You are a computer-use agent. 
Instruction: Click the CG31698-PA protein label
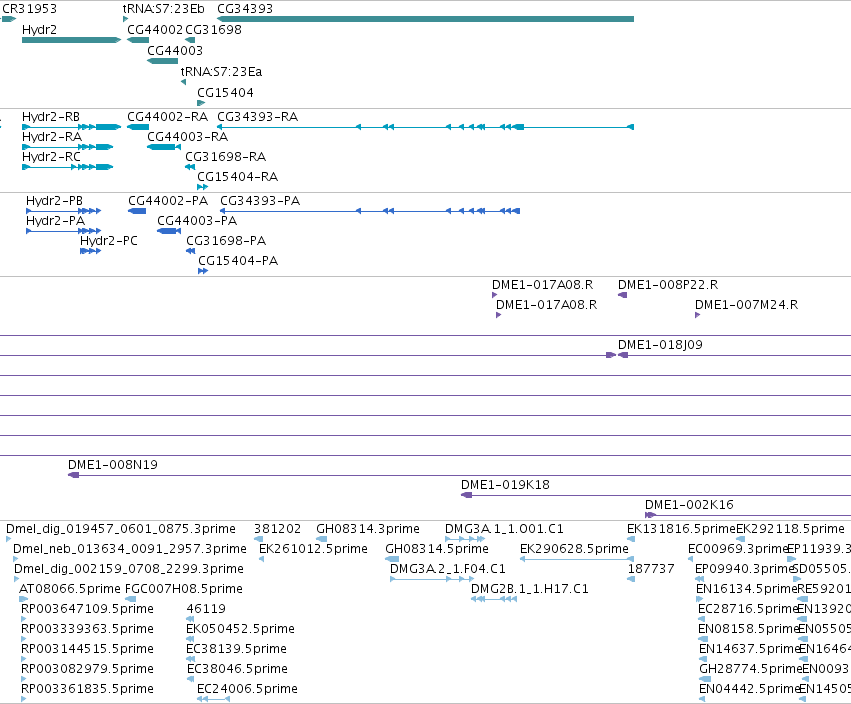click(226, 241)
